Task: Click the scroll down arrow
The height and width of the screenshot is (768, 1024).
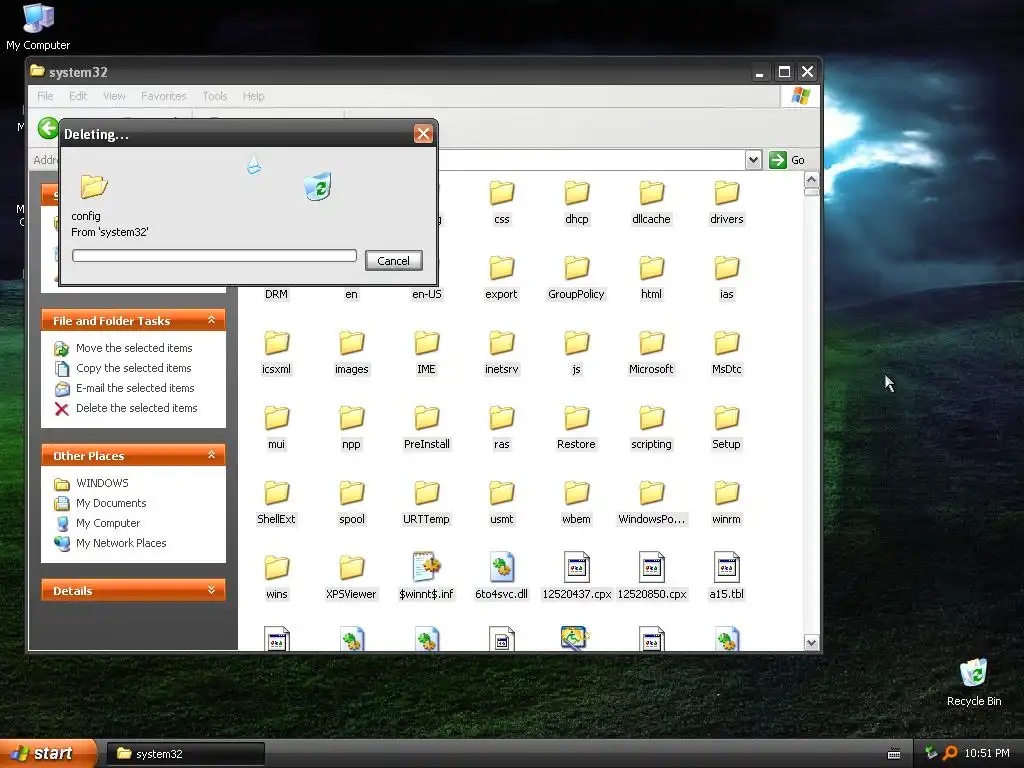Action: [811, 643]
